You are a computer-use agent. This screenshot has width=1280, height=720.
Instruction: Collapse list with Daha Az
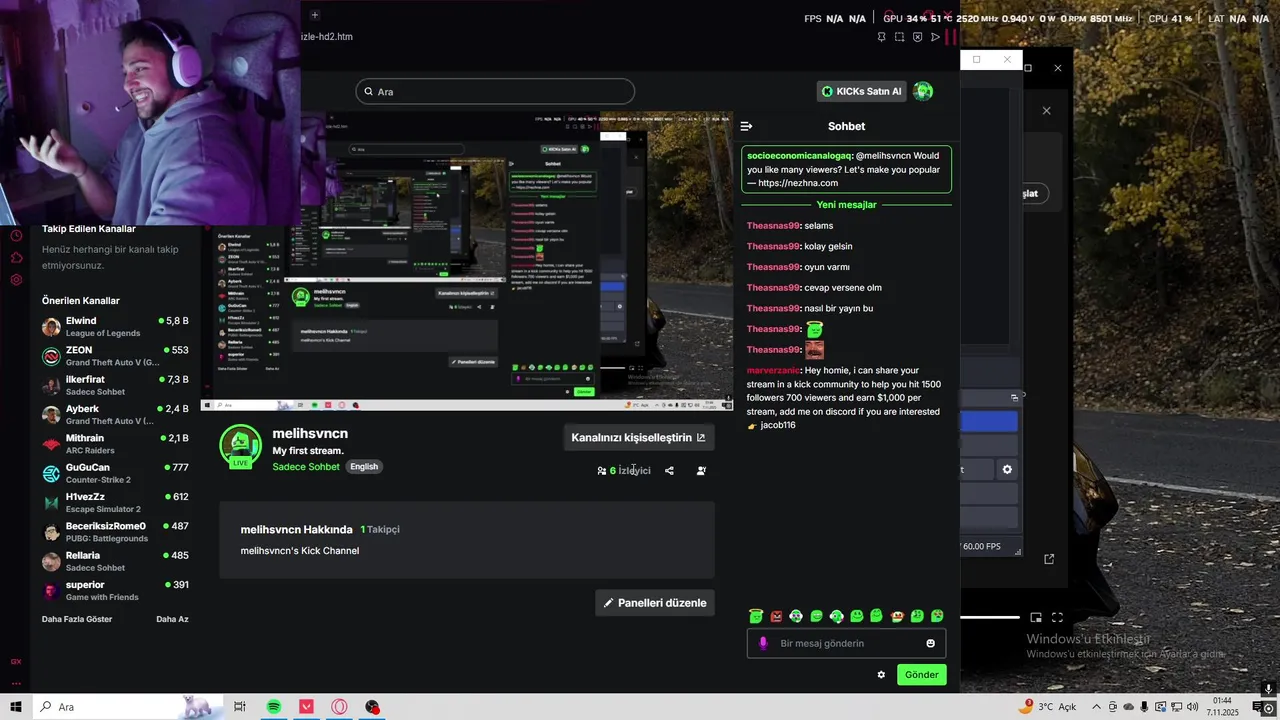(x=172, y=619)
